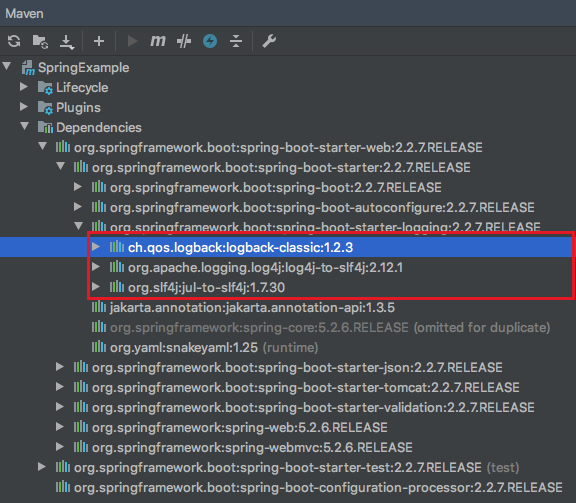The height and width of the screenshot is (503, 576).
Task: Select spring-webmvc:5.2.6.RELEASE text
Action: [252, 448]
